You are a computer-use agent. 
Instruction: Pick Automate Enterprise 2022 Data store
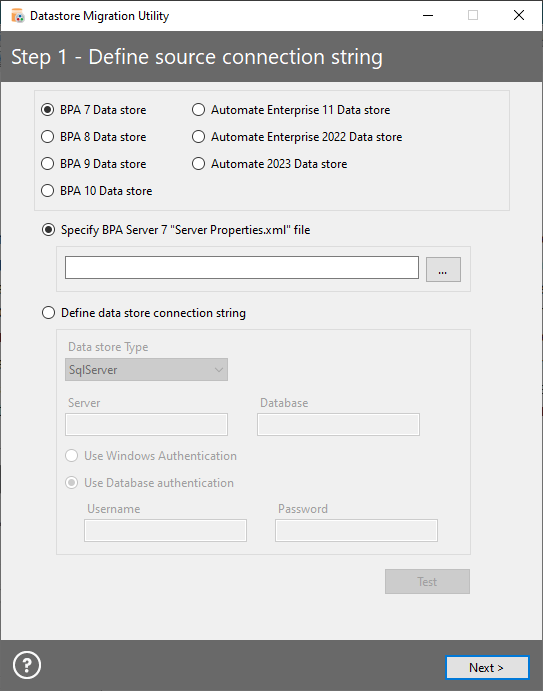coord(297,137)
